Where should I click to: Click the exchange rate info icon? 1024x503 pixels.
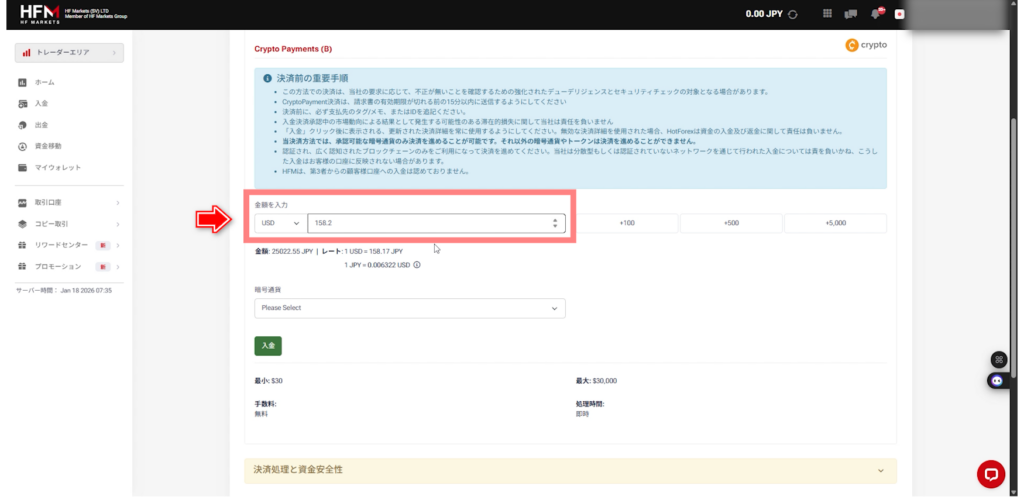coord(416,265)
